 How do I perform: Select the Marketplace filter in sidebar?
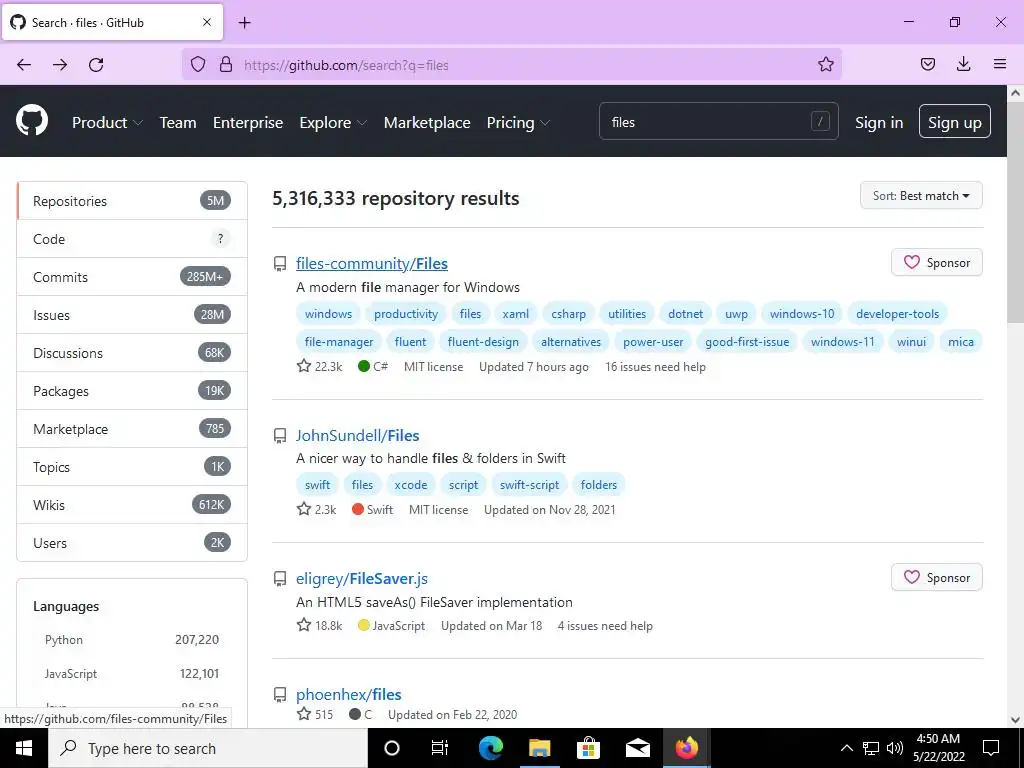(132, 428)
